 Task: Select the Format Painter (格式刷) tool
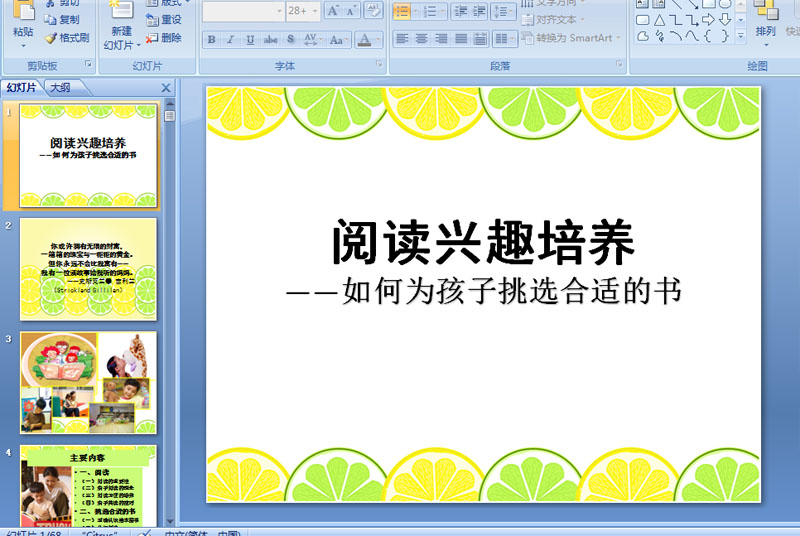point(67,37)
